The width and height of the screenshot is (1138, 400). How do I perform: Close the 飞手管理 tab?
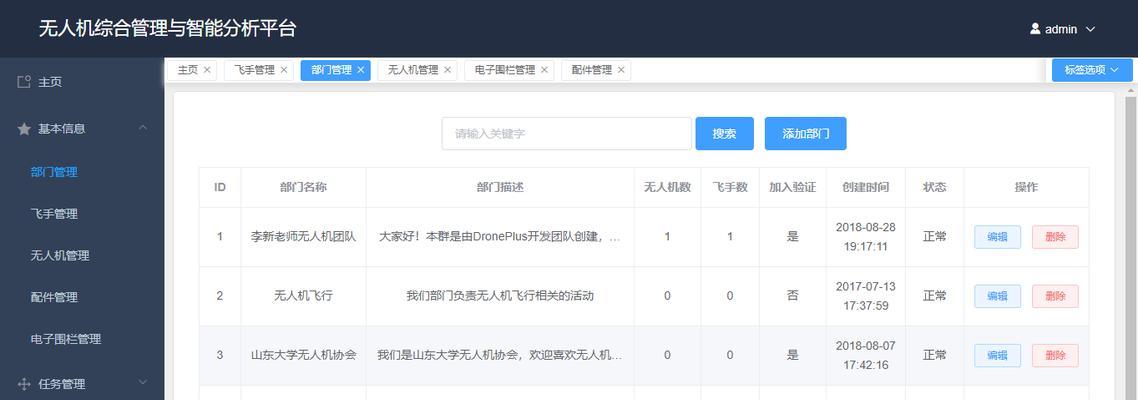coord(284,70)
